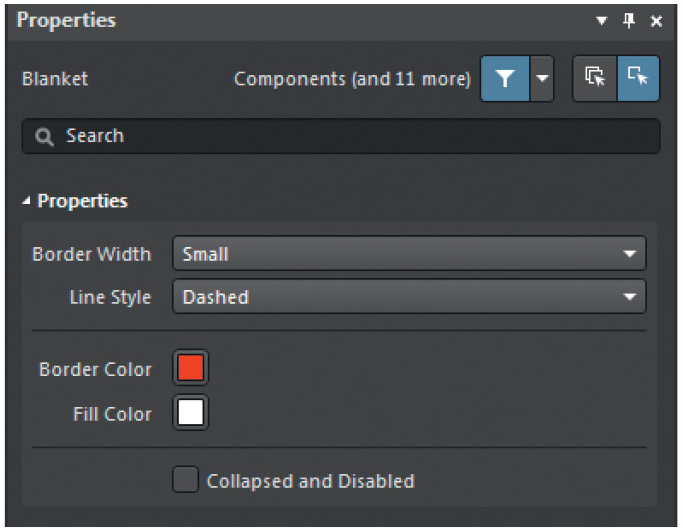This screenshot has width=683, height=532.
Task: Enable the Collapsed and Disabled checkbox
Action: click(185, 481)
